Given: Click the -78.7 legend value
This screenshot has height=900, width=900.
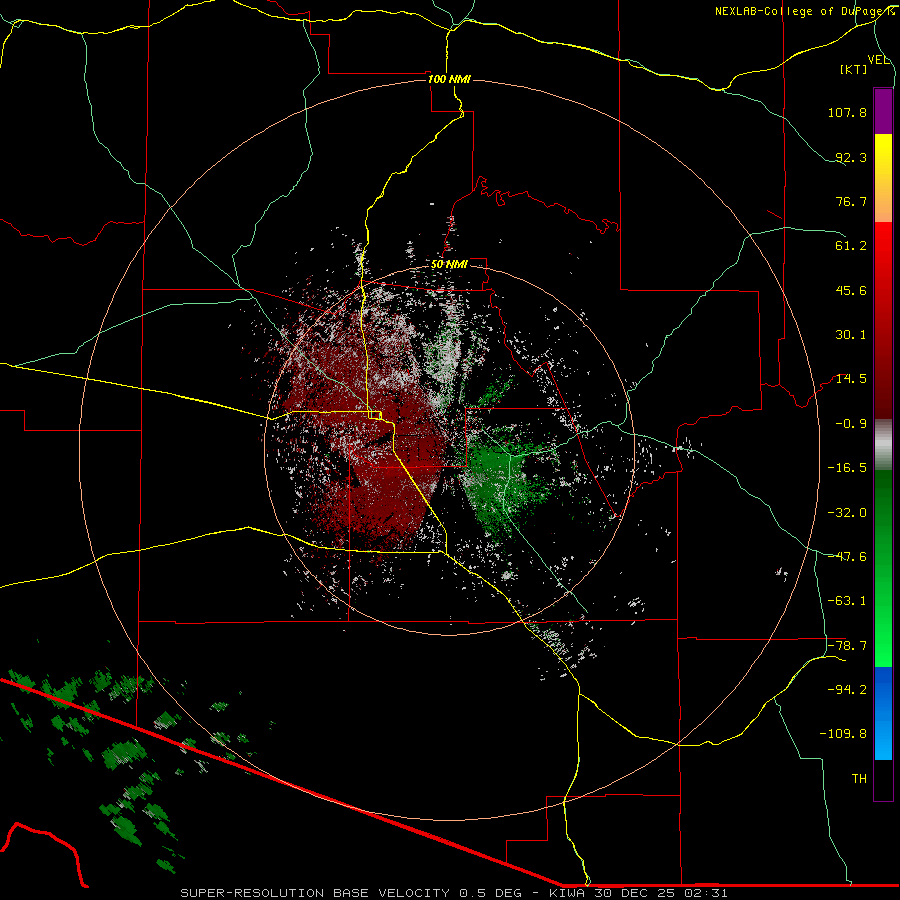Looking at the screenshot, I should click(x=847, y=646).
